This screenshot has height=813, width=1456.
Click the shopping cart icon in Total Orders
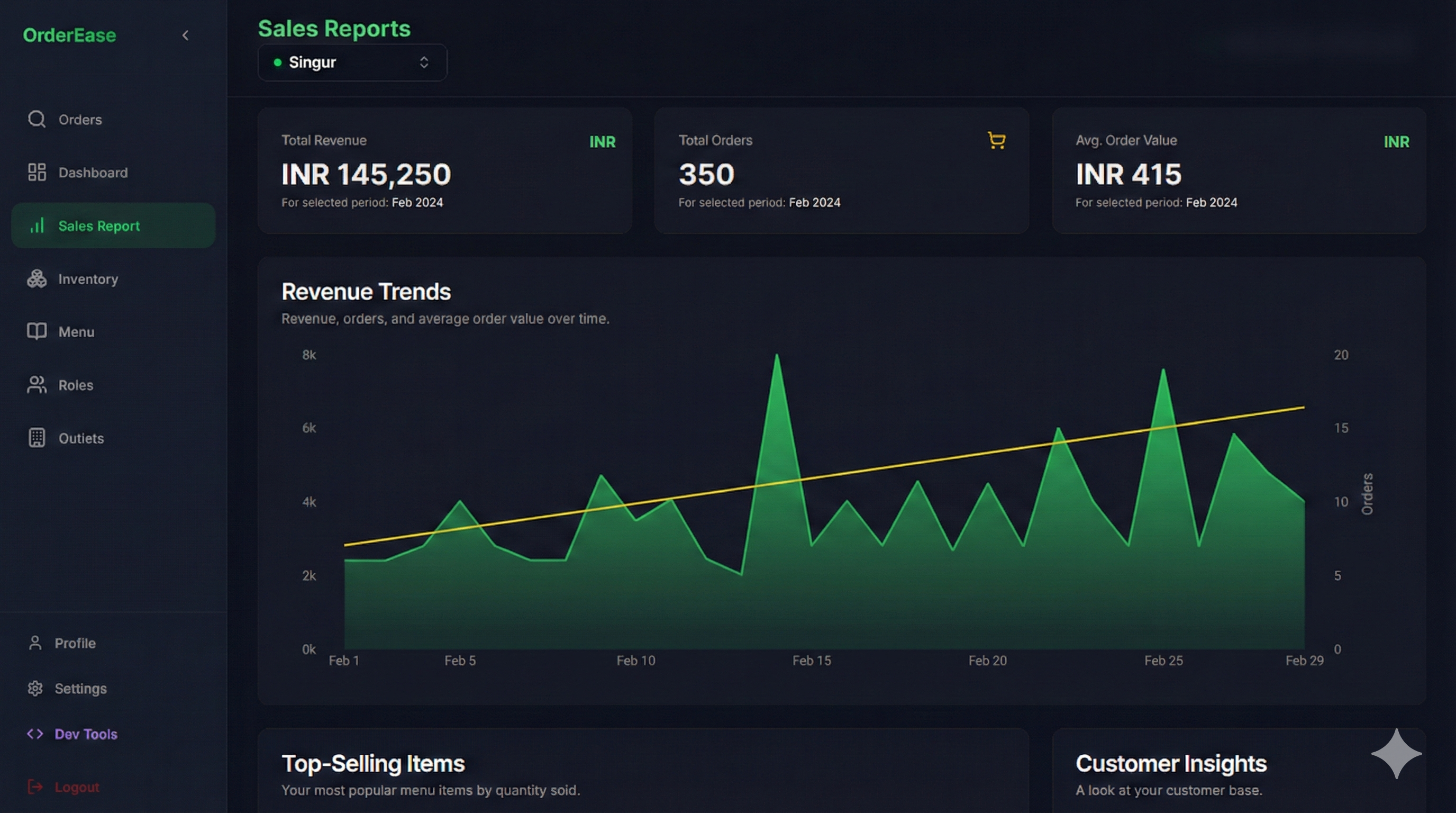[x=996, y=140]
